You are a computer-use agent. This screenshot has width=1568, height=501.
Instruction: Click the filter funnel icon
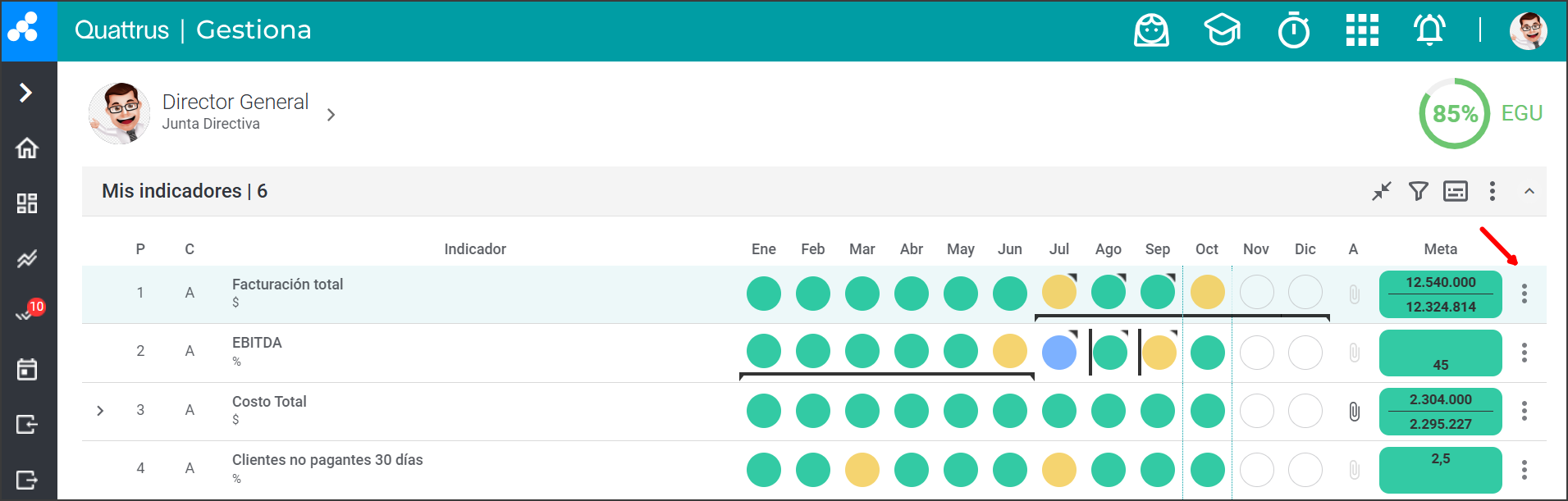click(1418, 191)
